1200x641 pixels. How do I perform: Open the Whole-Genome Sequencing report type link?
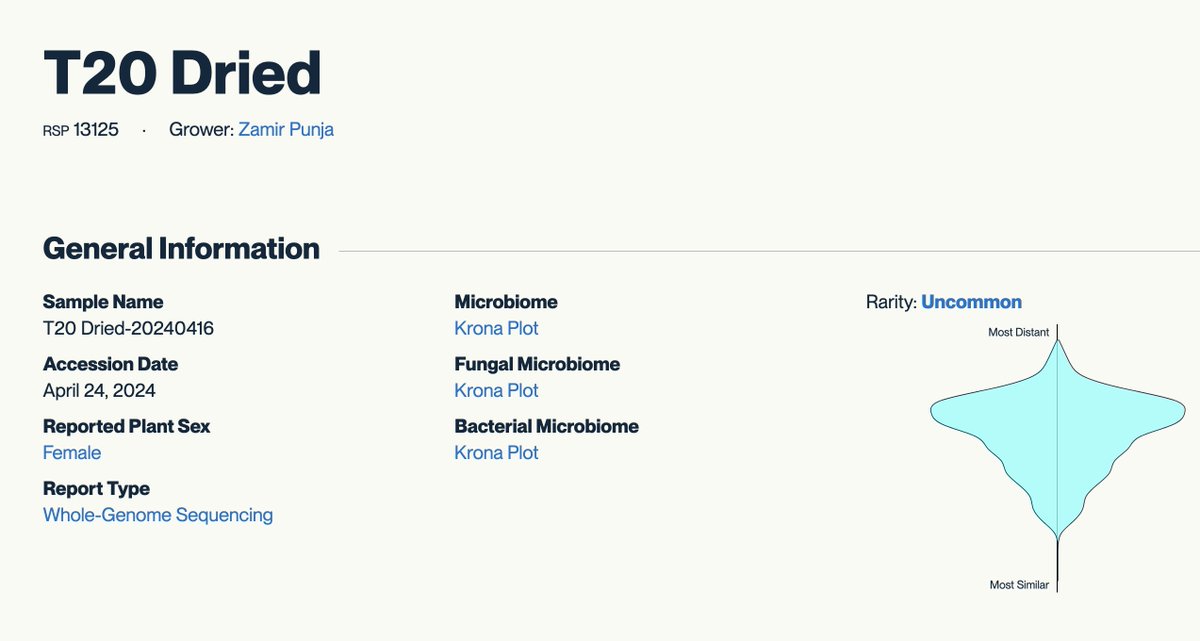(x=158, y=515)
